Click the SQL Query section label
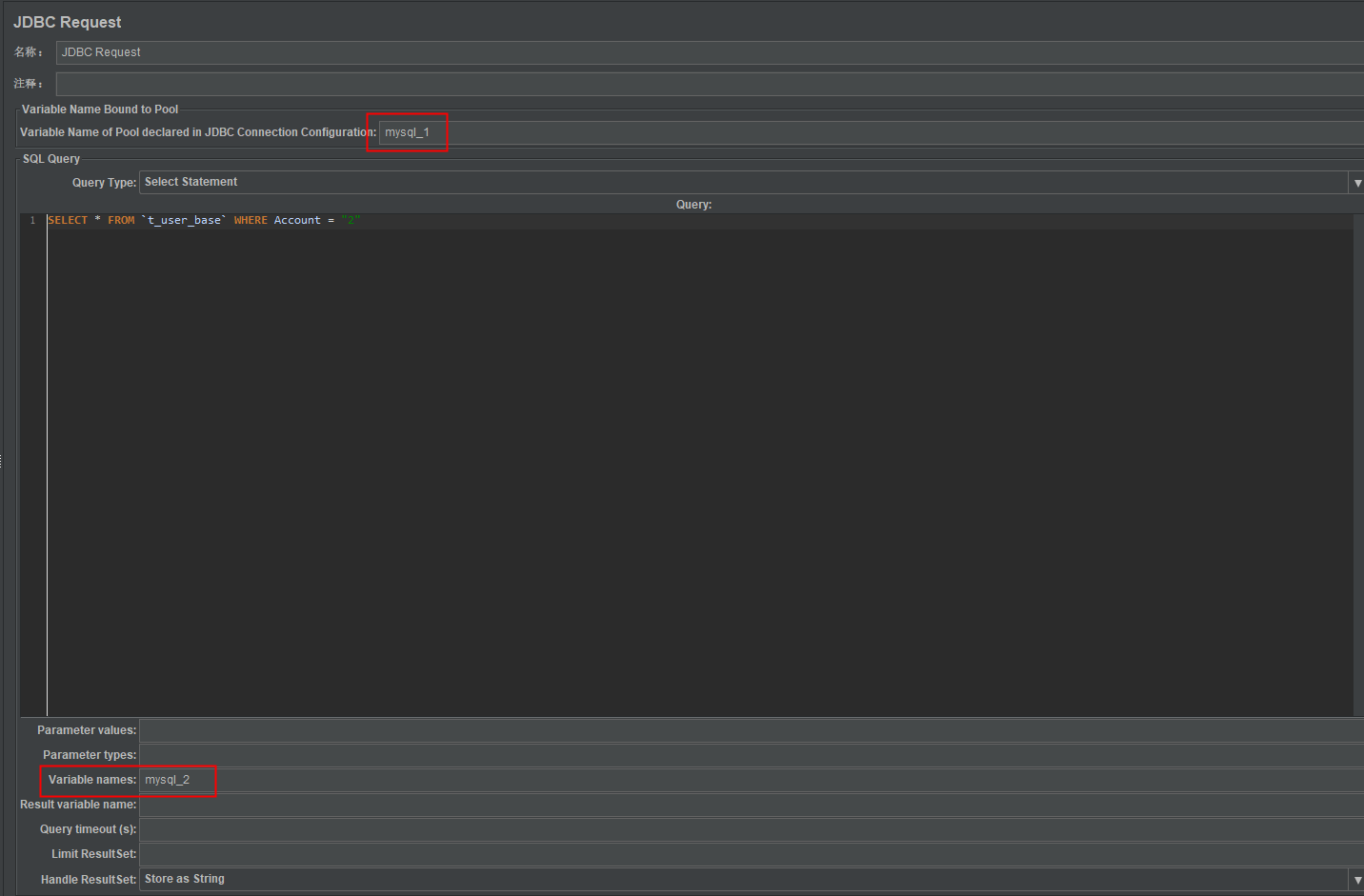This screenshot has height=896, width=1364. tap(51, 159)
